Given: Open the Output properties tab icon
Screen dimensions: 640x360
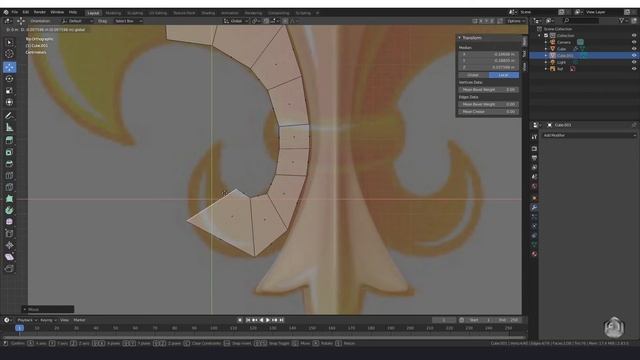Looking at the screenshot, I should tap(534, 158).
